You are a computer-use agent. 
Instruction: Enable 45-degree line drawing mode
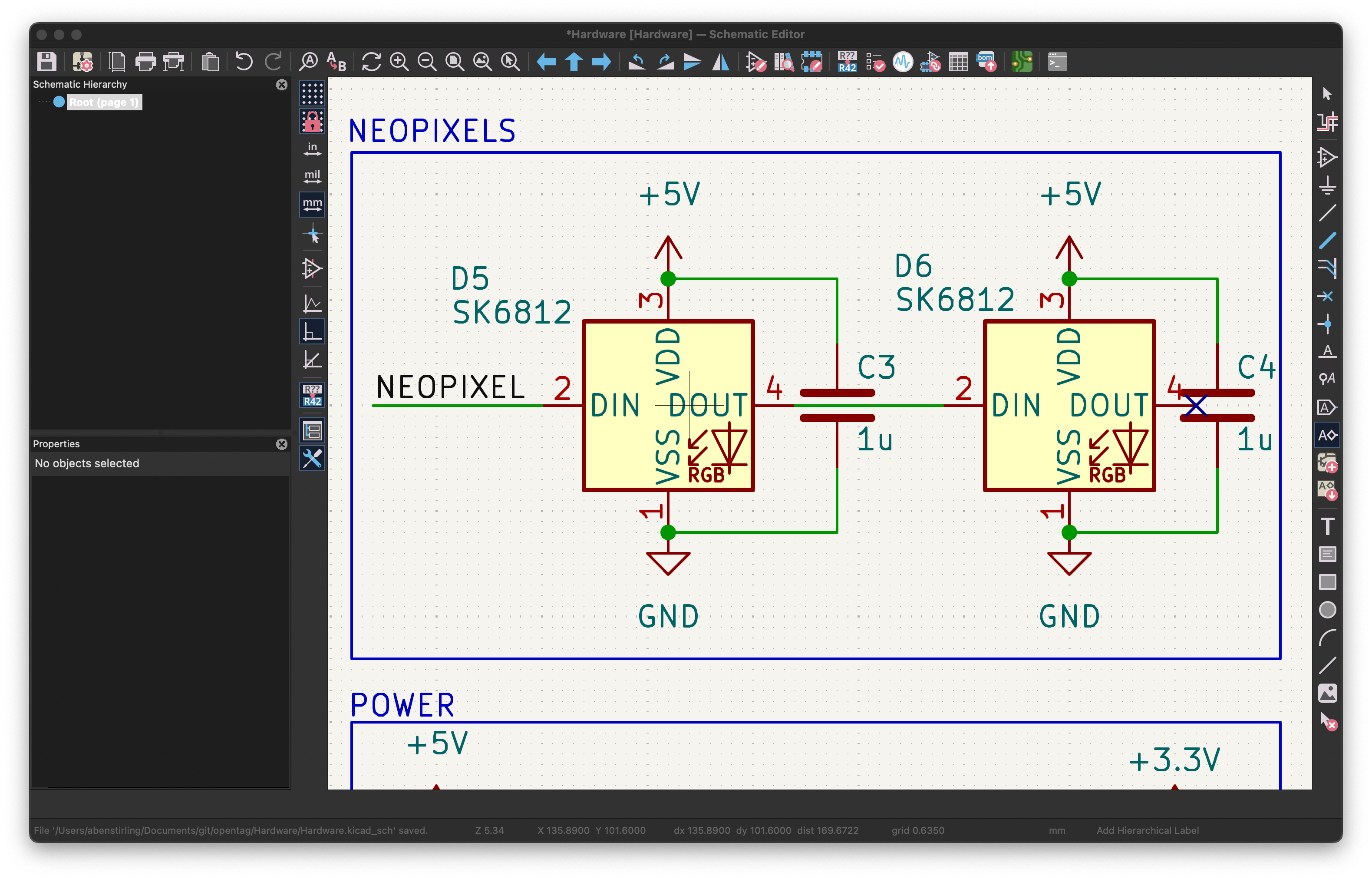pyautogui.click(x=312, y=360)
